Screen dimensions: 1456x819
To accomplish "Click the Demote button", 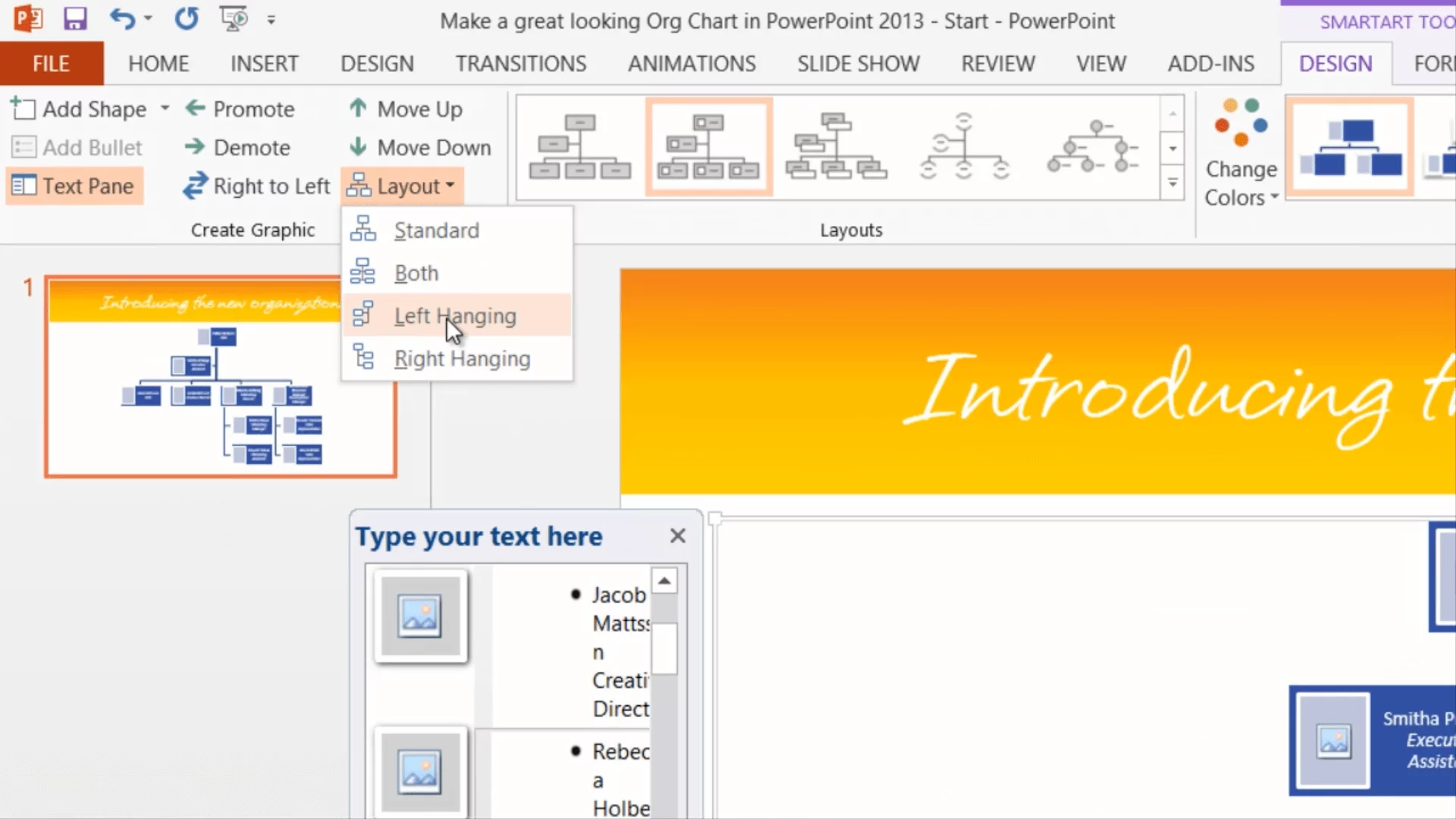I will point(237,147).
